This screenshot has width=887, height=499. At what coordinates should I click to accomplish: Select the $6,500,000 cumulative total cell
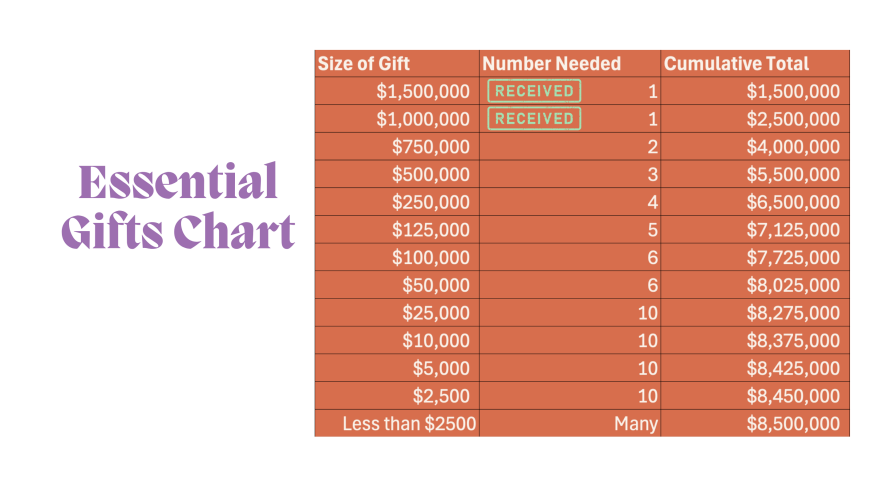[x=793, y=202]
